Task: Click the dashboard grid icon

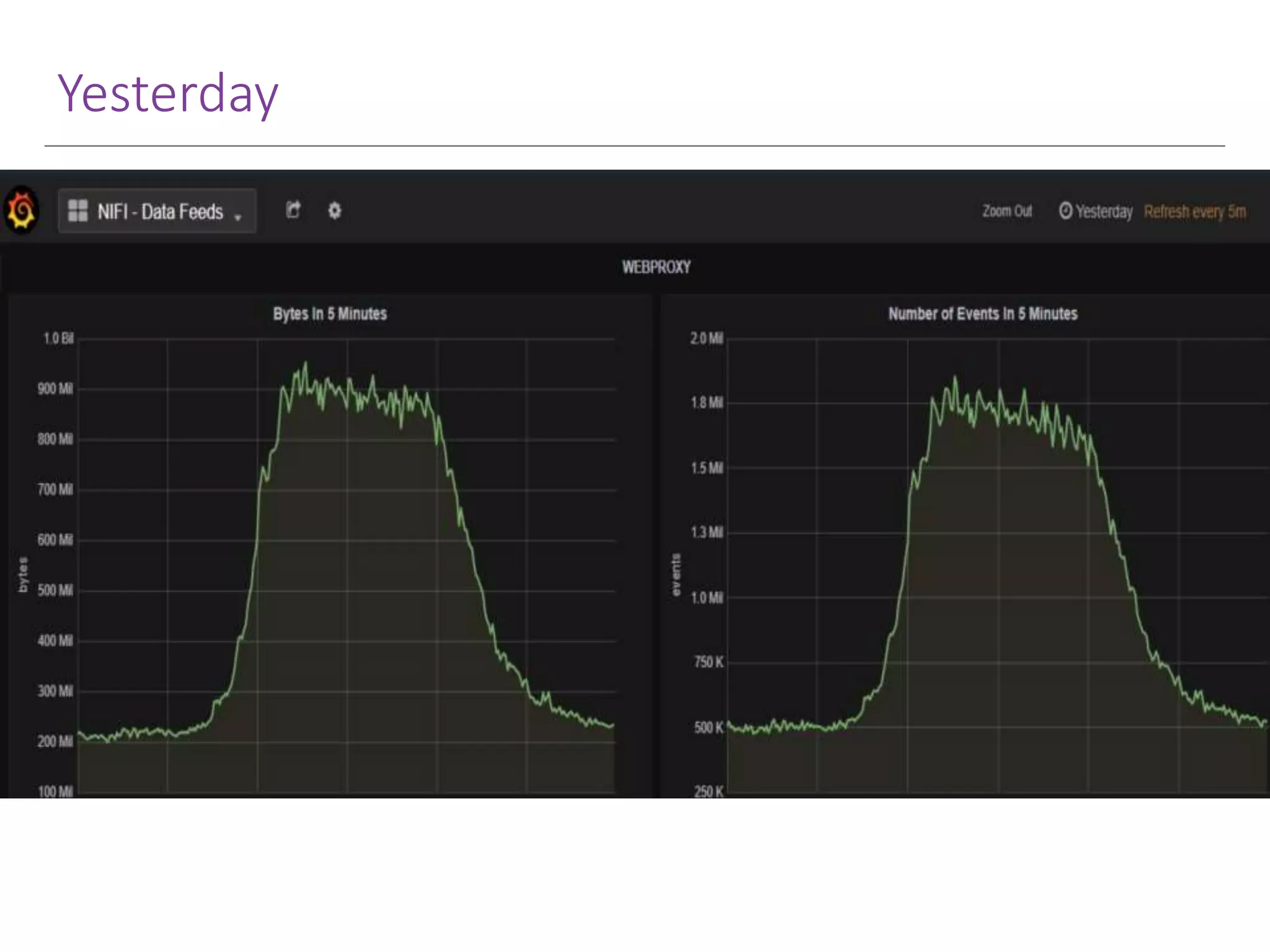Action: point(78,211)
